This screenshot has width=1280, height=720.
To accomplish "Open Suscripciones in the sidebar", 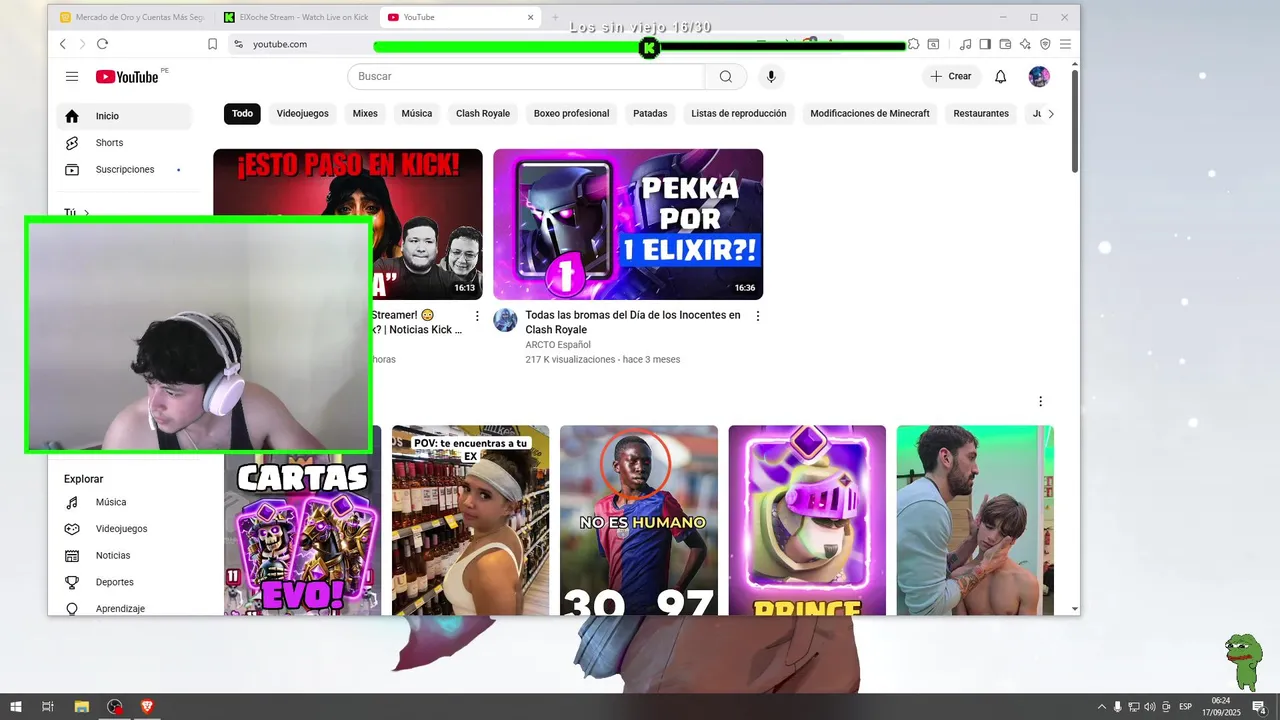I will pos(124,170).
